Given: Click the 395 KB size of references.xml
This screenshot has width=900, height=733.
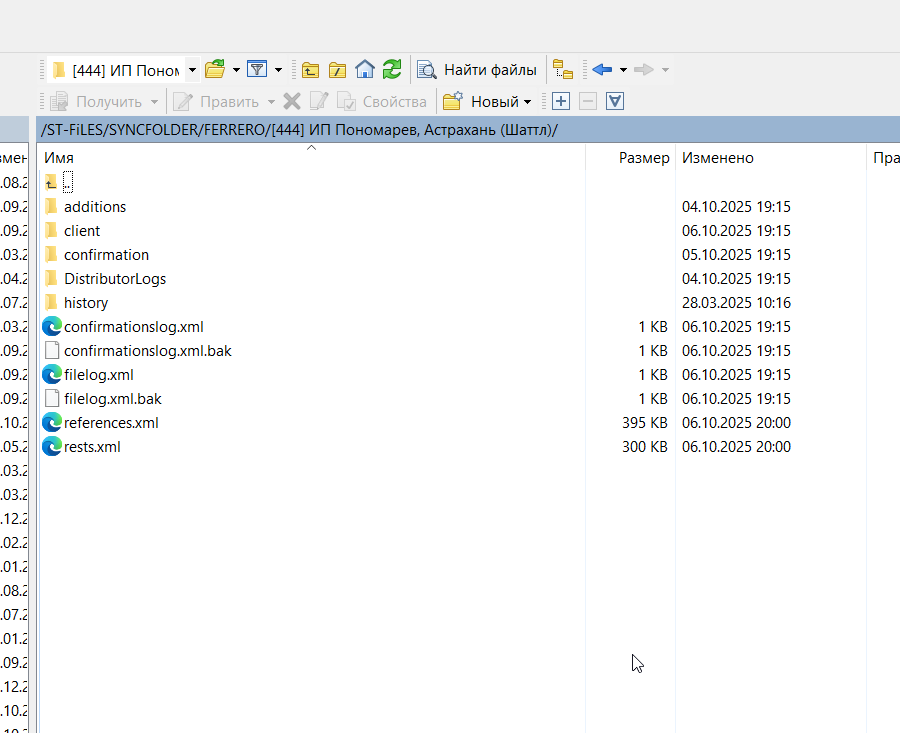Looking at the screenshot, I should point(645,423).
